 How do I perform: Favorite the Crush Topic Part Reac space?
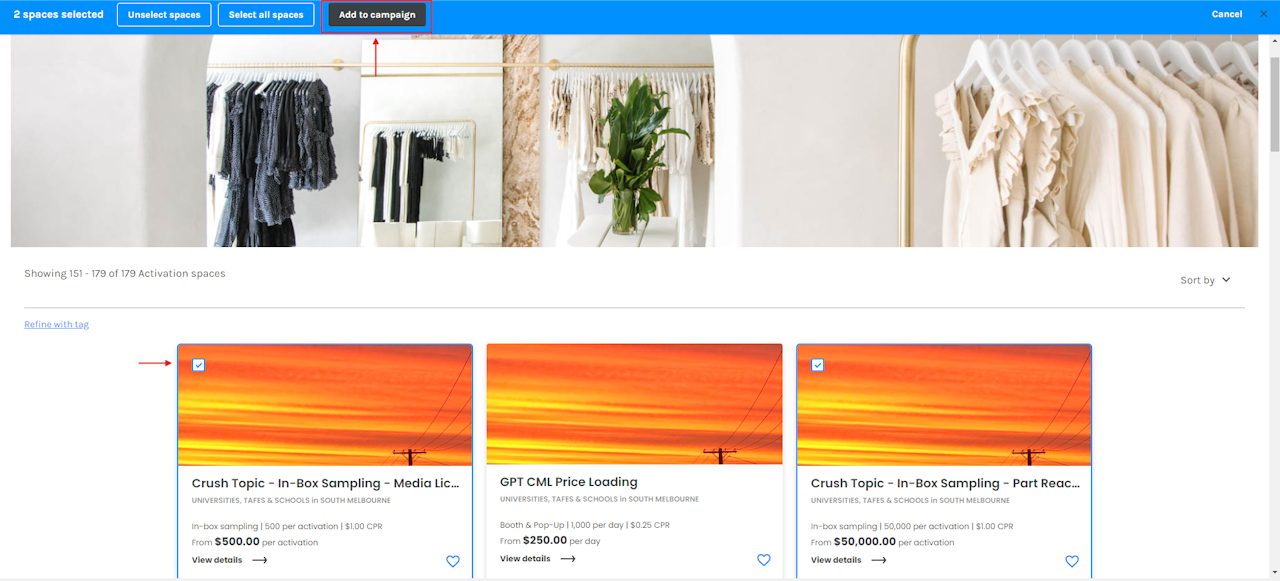(1072, 561)
